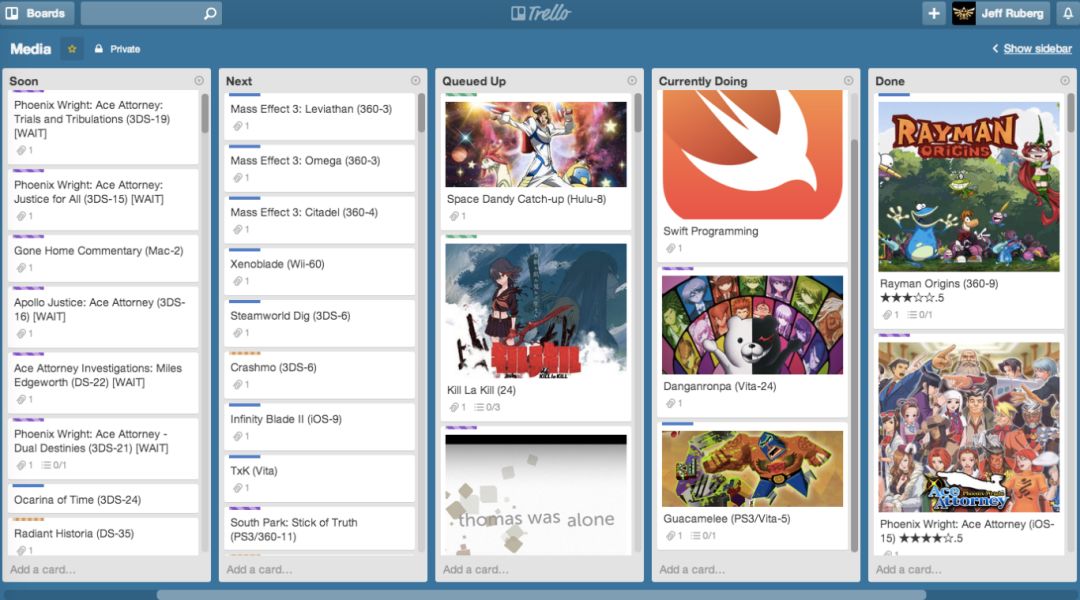Image resolution: width=1080 pixels, height=600 pixels.
Task: Click the Trello logo in the header
Action: [x=540, y=13]
